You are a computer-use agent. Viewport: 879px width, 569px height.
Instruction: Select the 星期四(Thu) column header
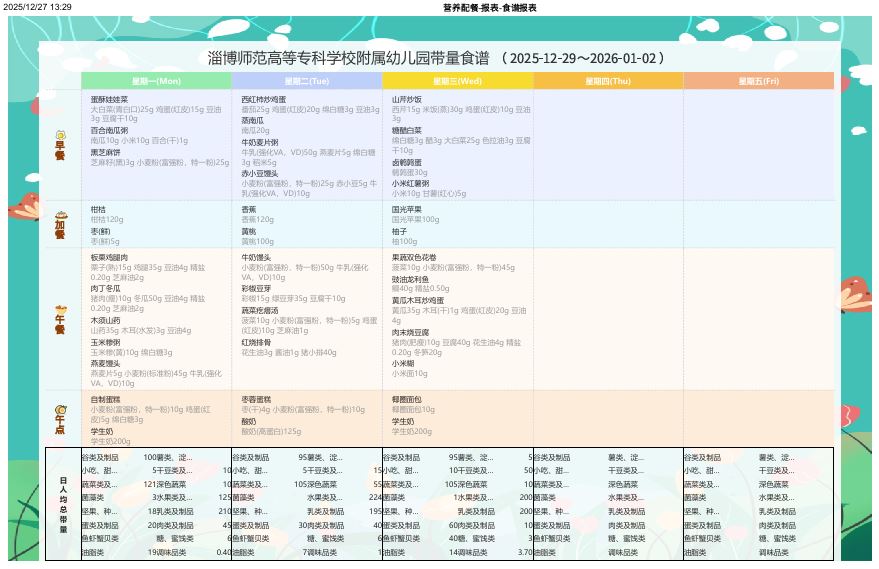[608, 80]
